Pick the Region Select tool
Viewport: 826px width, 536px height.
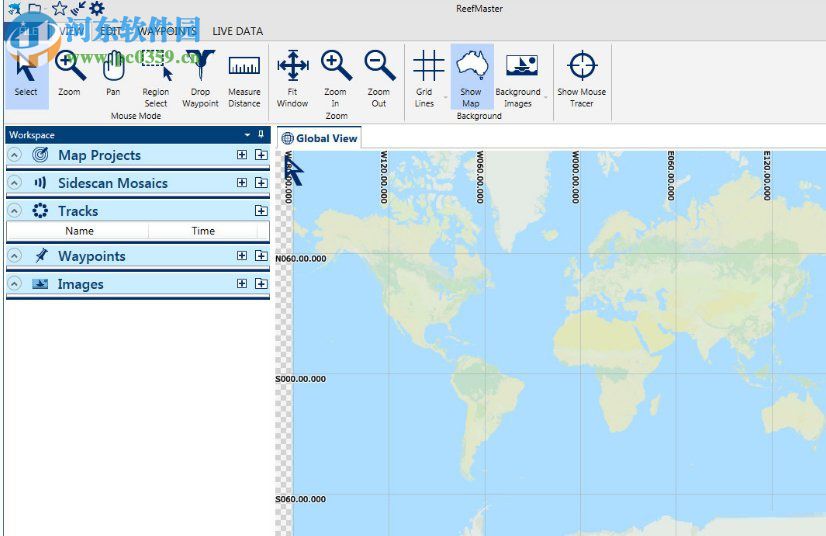[156, 78]
